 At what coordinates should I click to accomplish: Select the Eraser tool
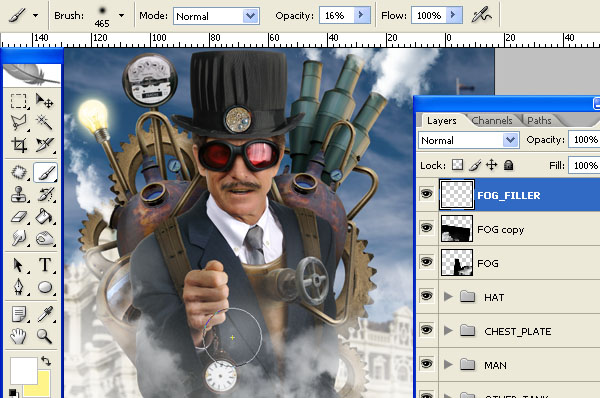click(18, 217)
